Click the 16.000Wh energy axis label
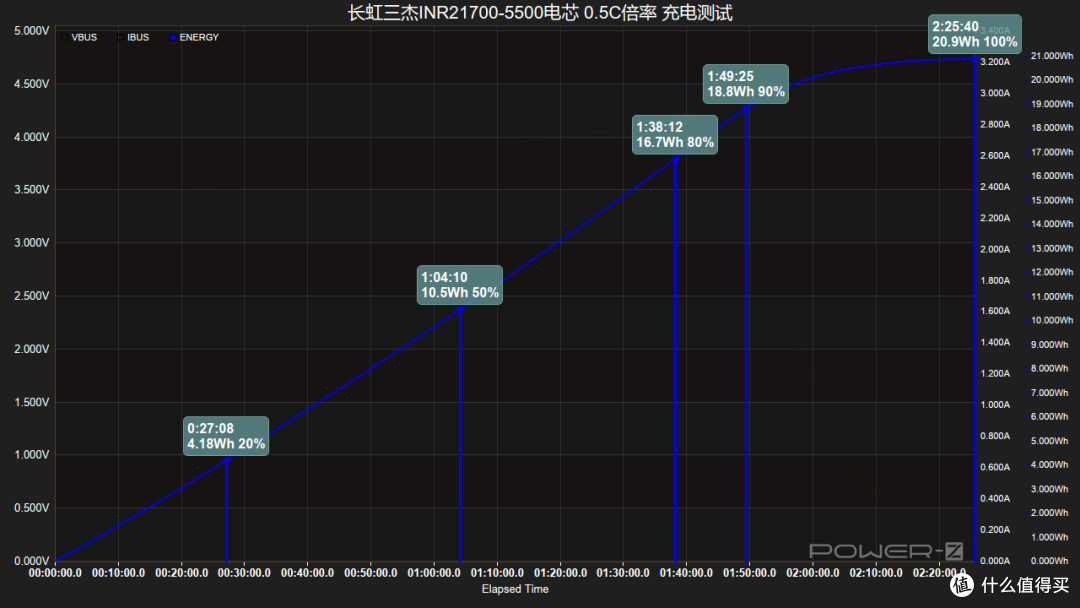 pos(1052,176)
